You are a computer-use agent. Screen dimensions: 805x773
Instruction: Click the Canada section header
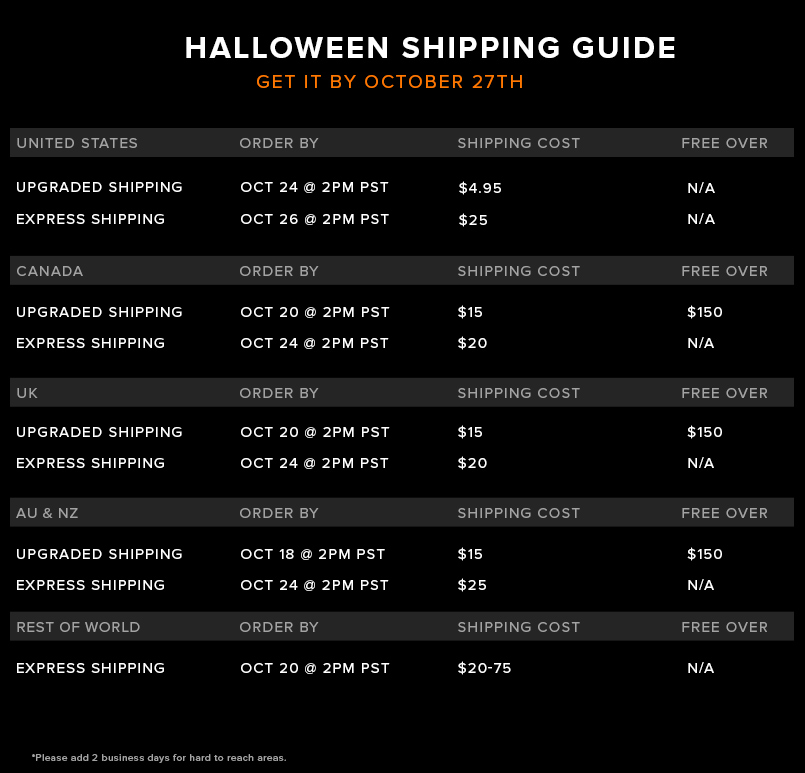49,271
